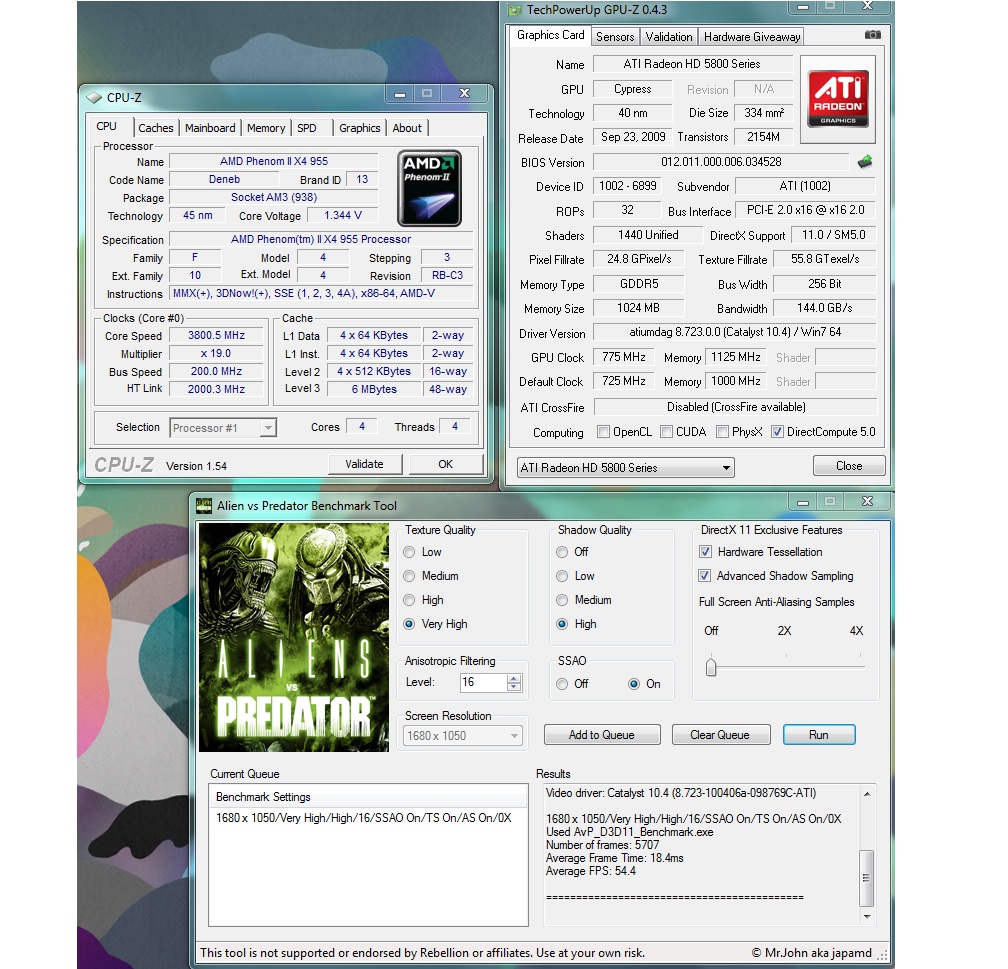The height and width of the screenshot is (969, 1008).
Task: Increase the anisotropic filtering level with the up arrow
Action: click(x=514, y=678)
